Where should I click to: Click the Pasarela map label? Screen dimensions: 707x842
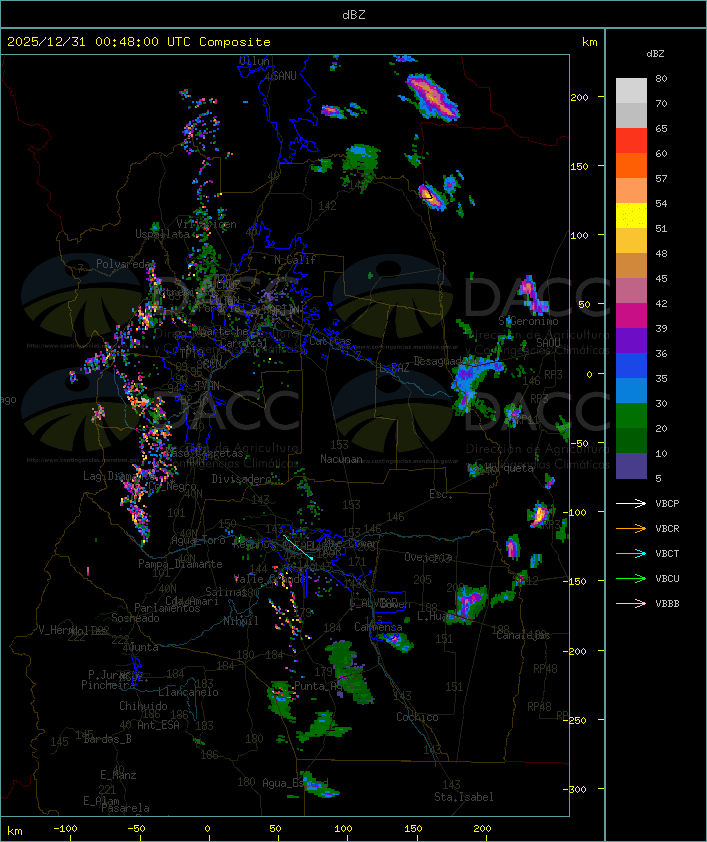click(125, 808)
